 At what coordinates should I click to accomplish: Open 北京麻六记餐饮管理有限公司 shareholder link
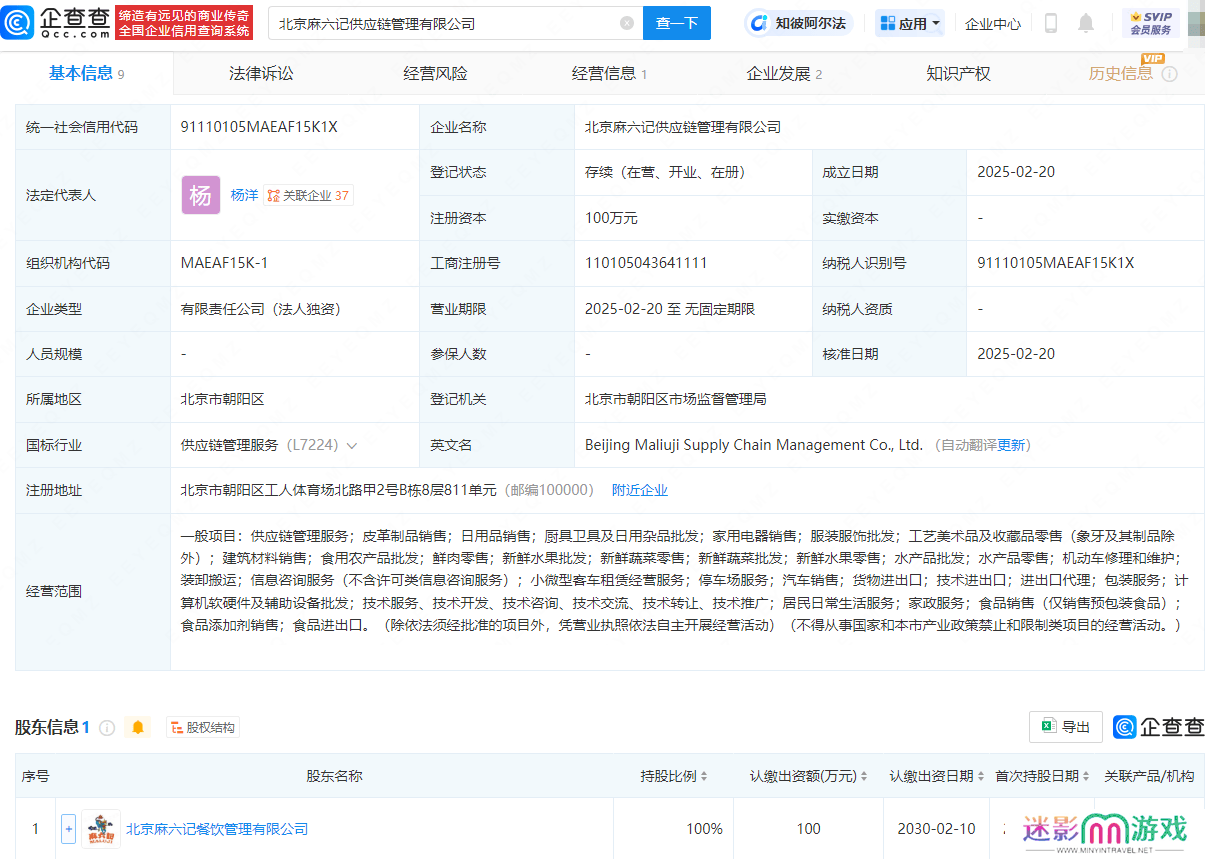(217, 829)
